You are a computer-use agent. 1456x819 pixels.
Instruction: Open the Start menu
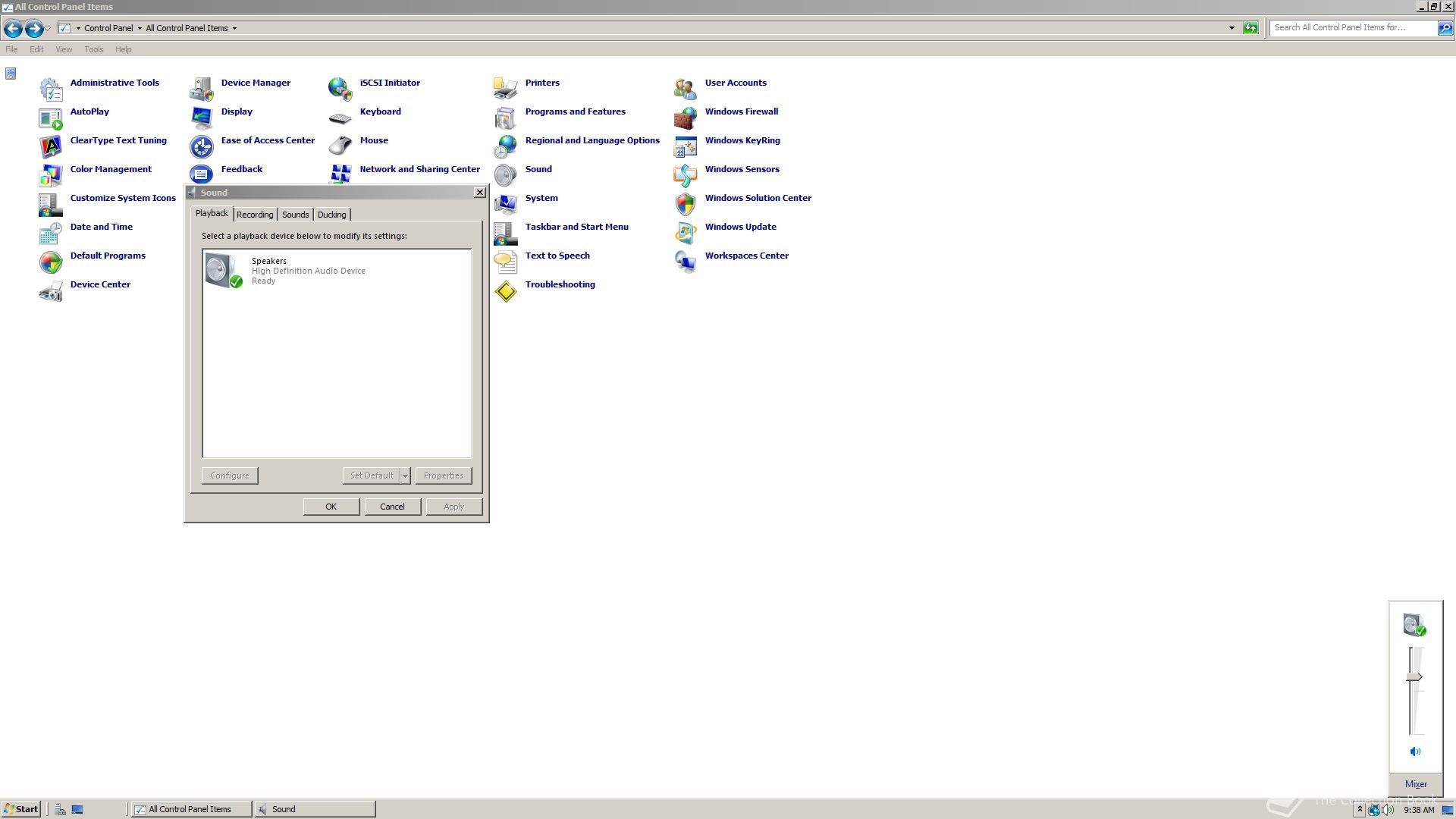click(21, 809)
